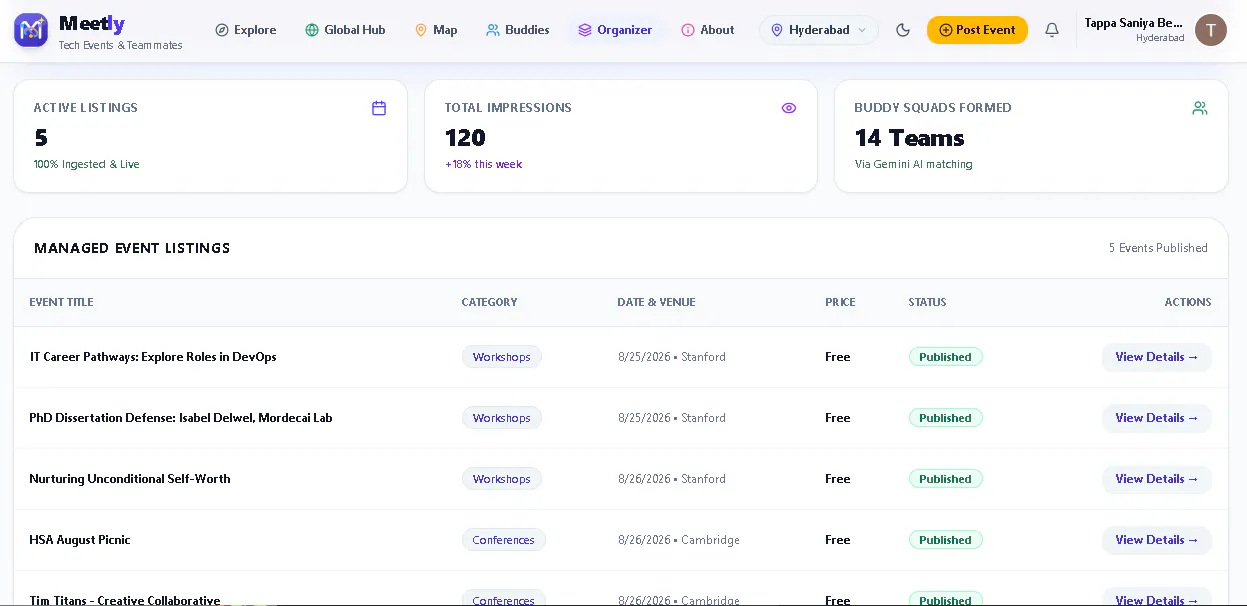This screenshot has height=606, width=1247.
Task: Click the Meetly logo icon
Action: tap(31, 30)
